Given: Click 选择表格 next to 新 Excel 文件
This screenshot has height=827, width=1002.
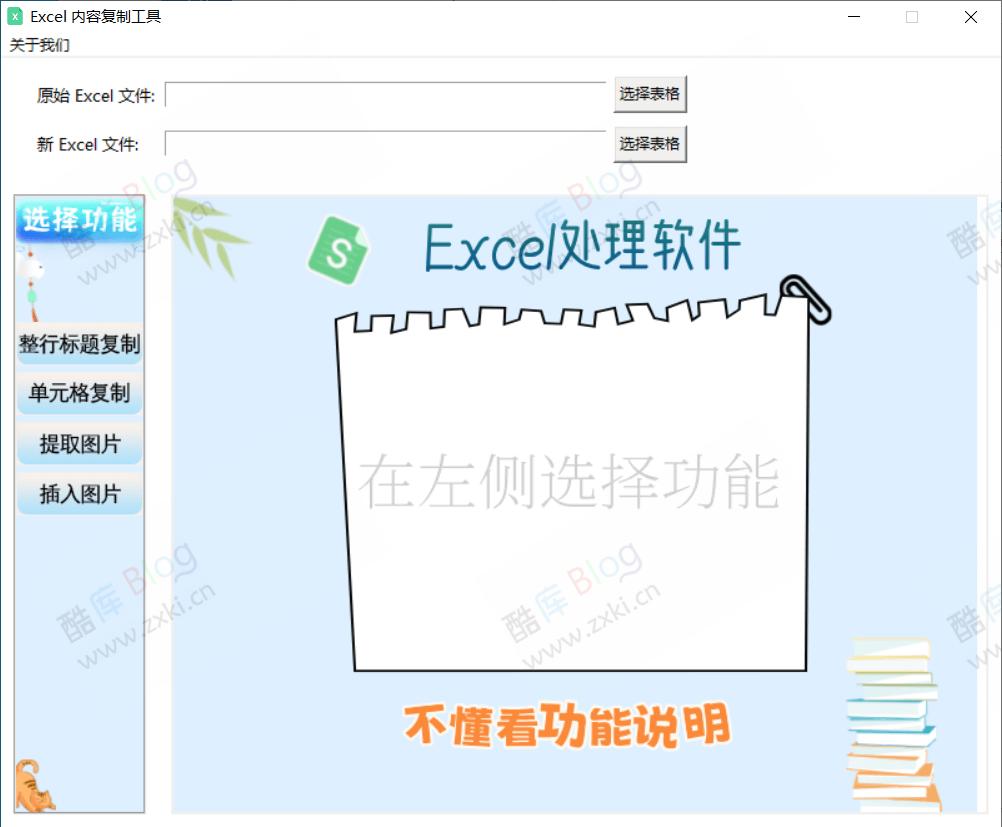Looking at the screenshot, I should pyautogui.click(x=649, y=143).
